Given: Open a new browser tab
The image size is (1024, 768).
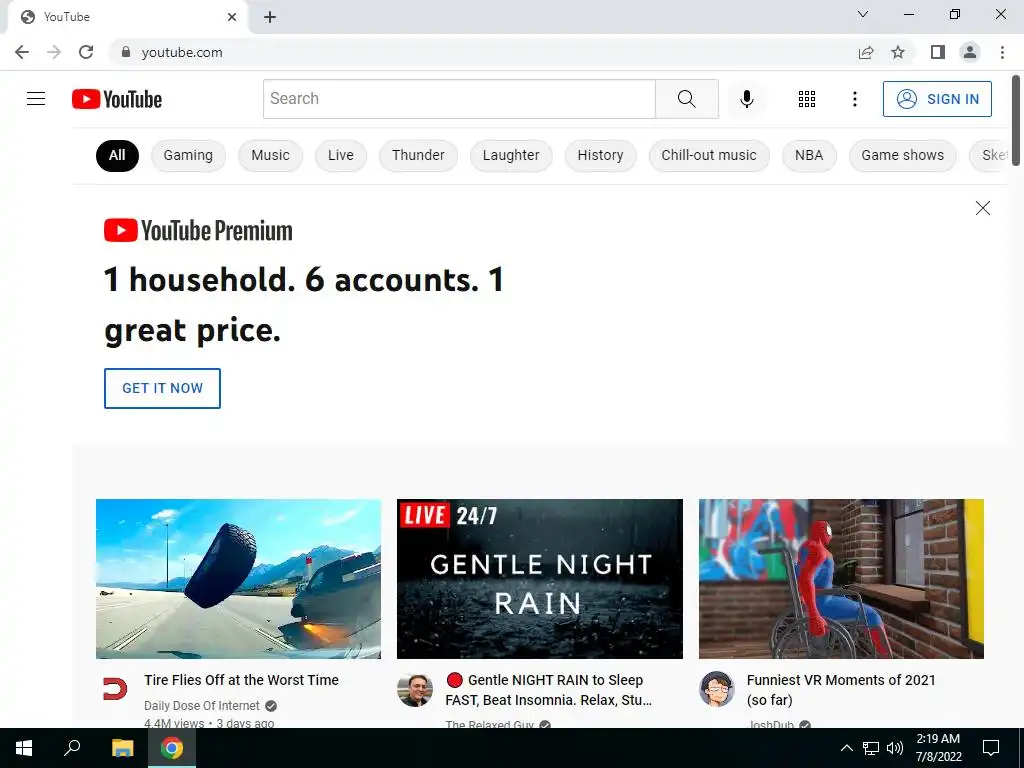Looking at the screenshot, I should click(270, 17).
